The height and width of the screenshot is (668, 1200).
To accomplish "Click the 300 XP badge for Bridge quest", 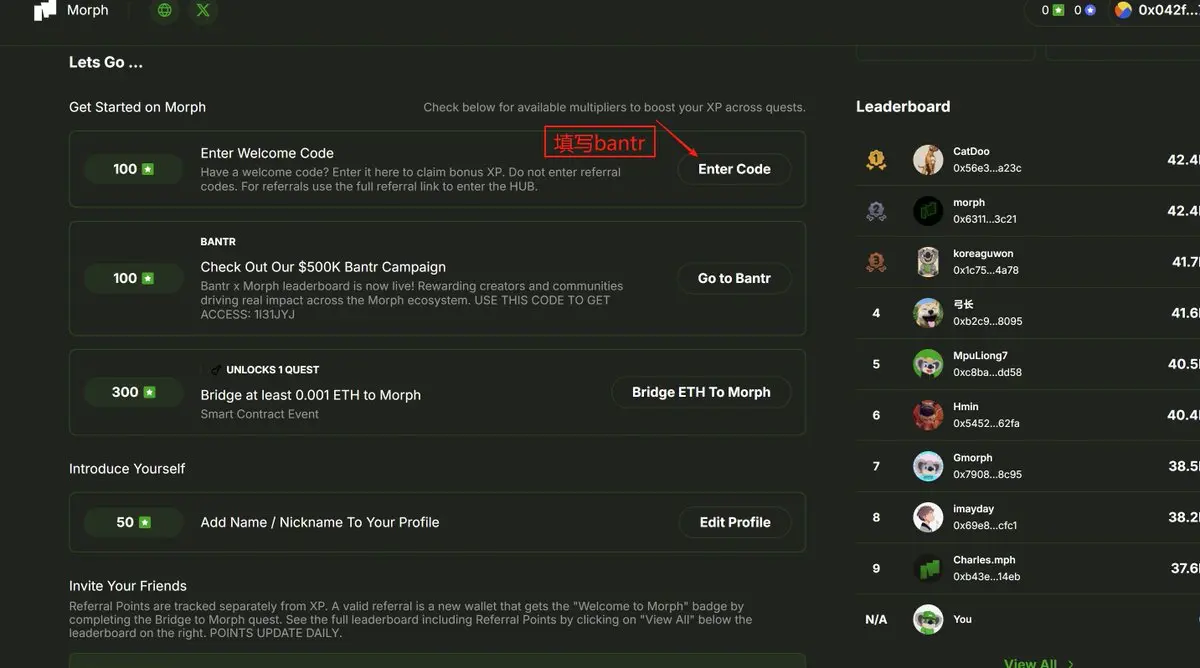I will 133,392.
